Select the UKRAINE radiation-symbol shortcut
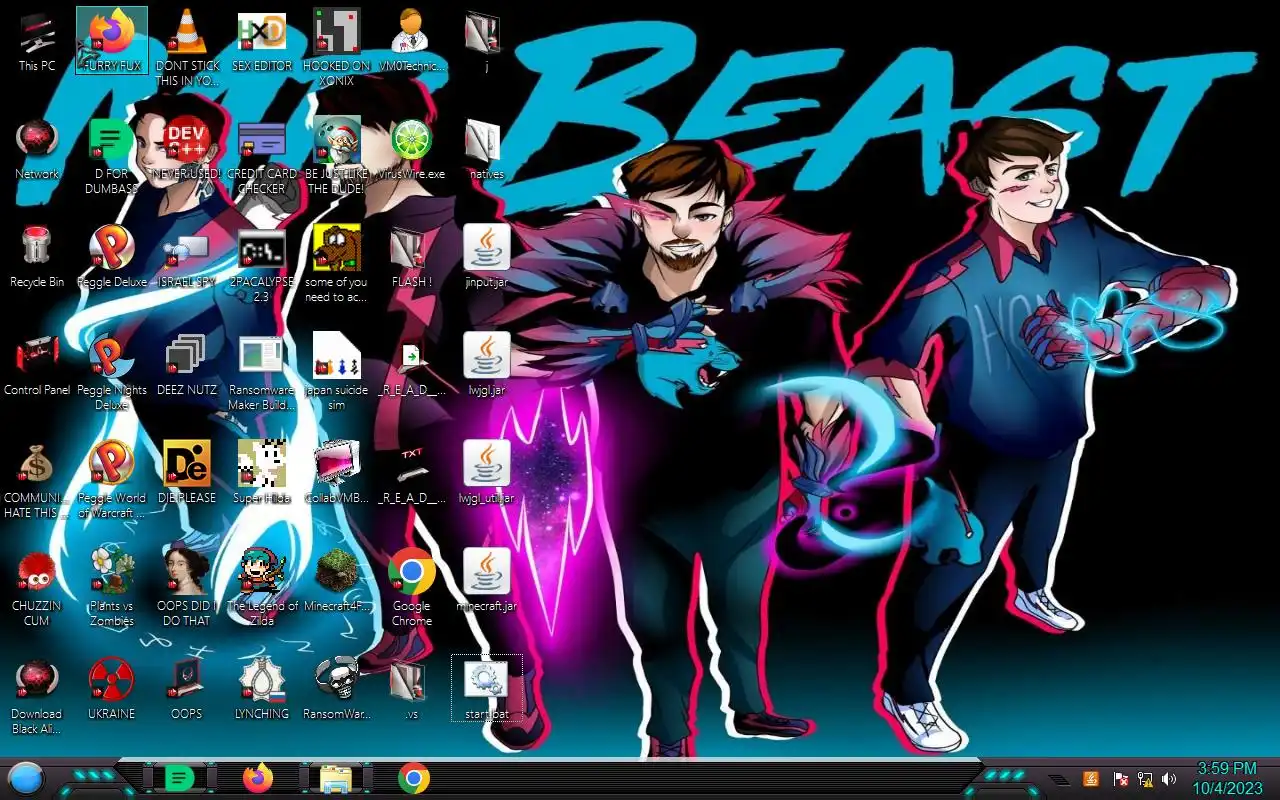 pyautogui.click(x=112, y=689)
